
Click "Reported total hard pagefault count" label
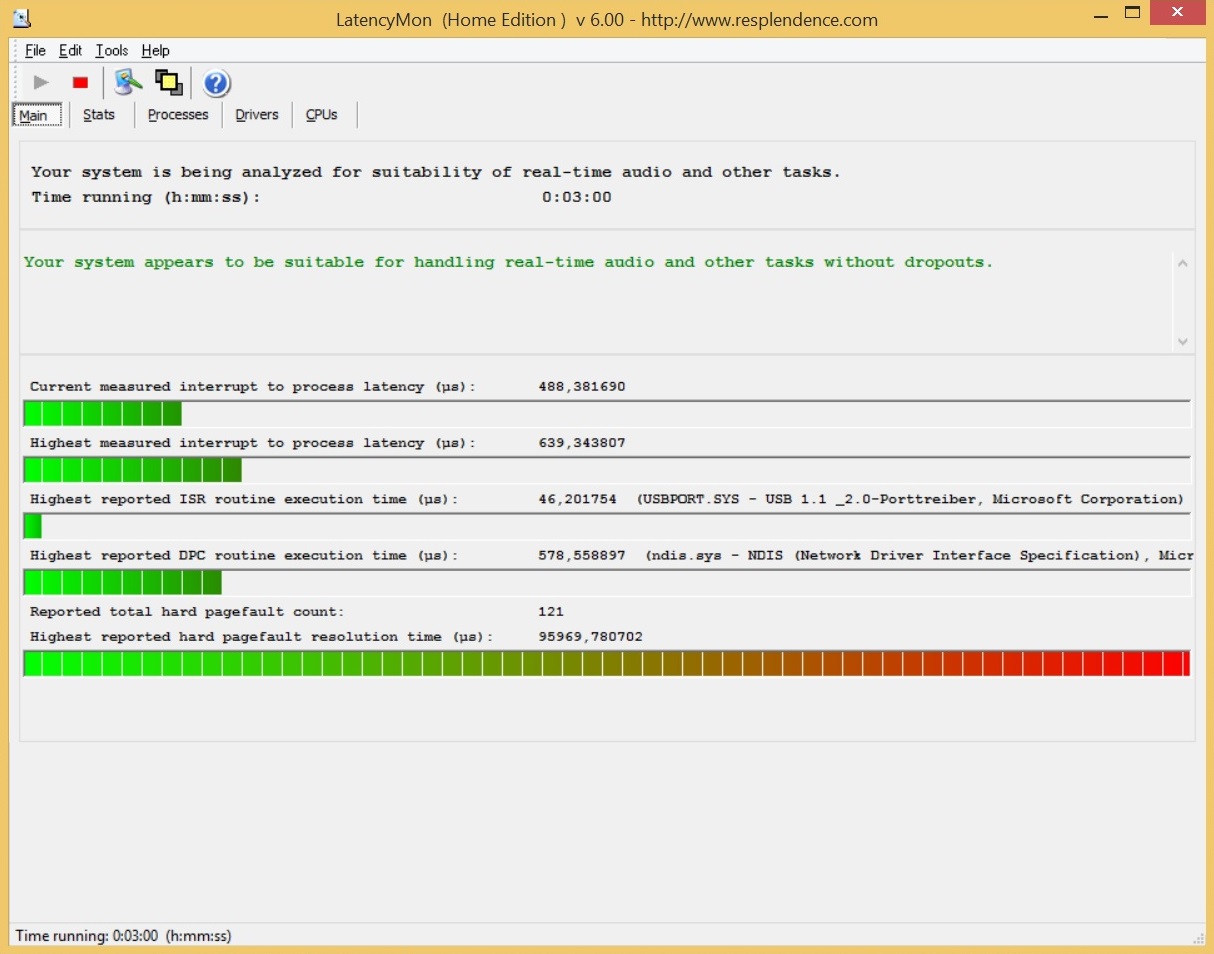click(187, 611)
